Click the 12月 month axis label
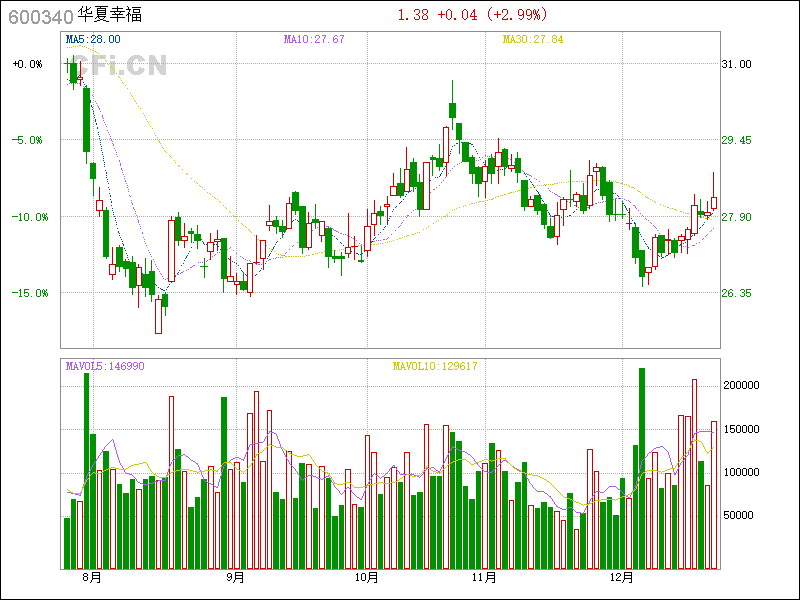The image size is (800, 600). coord(621,578)
